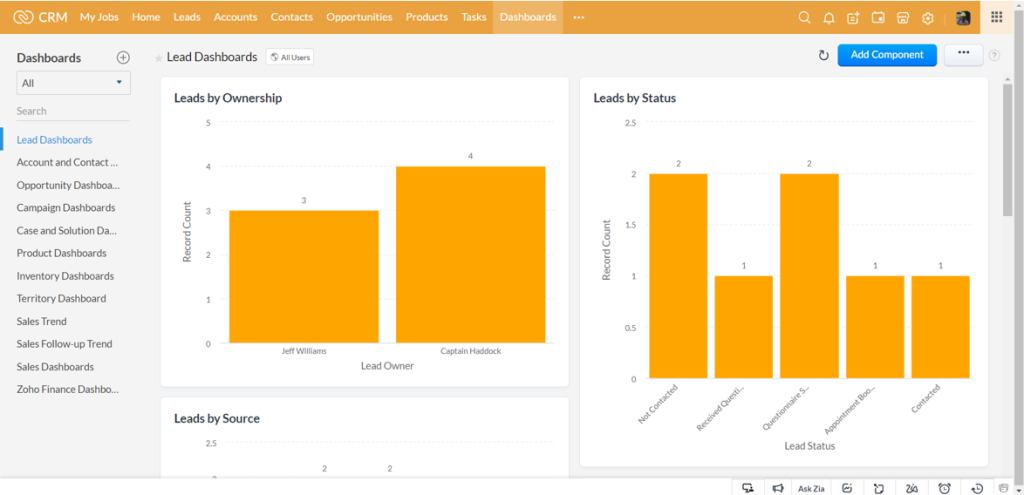Open the Accounts module tab
This screenshot has height=495, width=1024.
(235, 17)
